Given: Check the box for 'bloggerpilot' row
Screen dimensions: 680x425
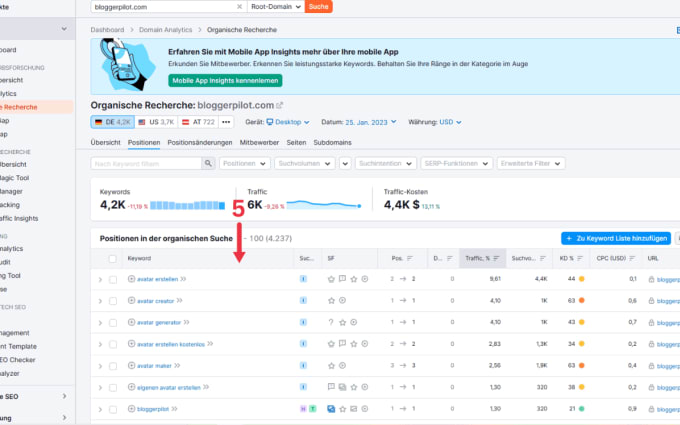Looking at the screenshot, I should pyautogui.click(x=113, y=409).
